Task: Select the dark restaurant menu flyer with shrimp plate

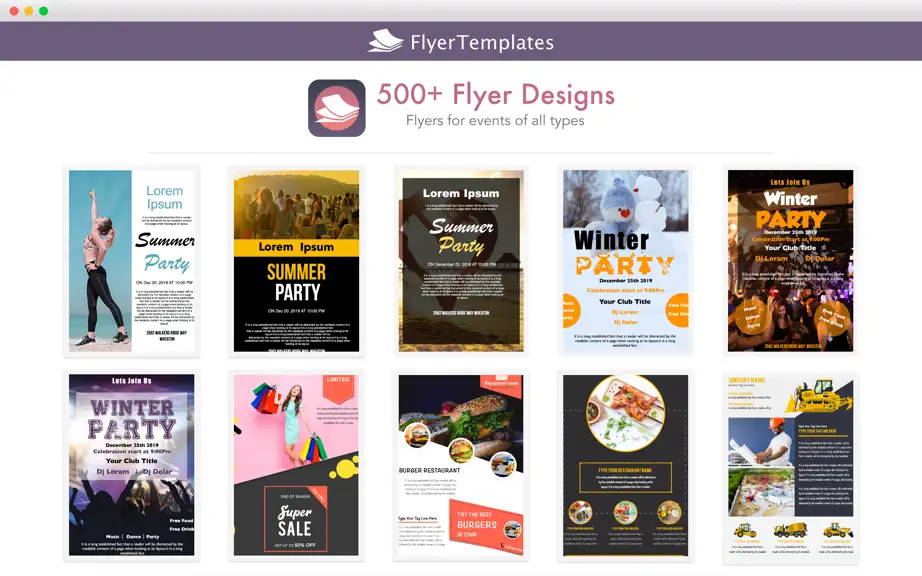Action: point(626,465)
